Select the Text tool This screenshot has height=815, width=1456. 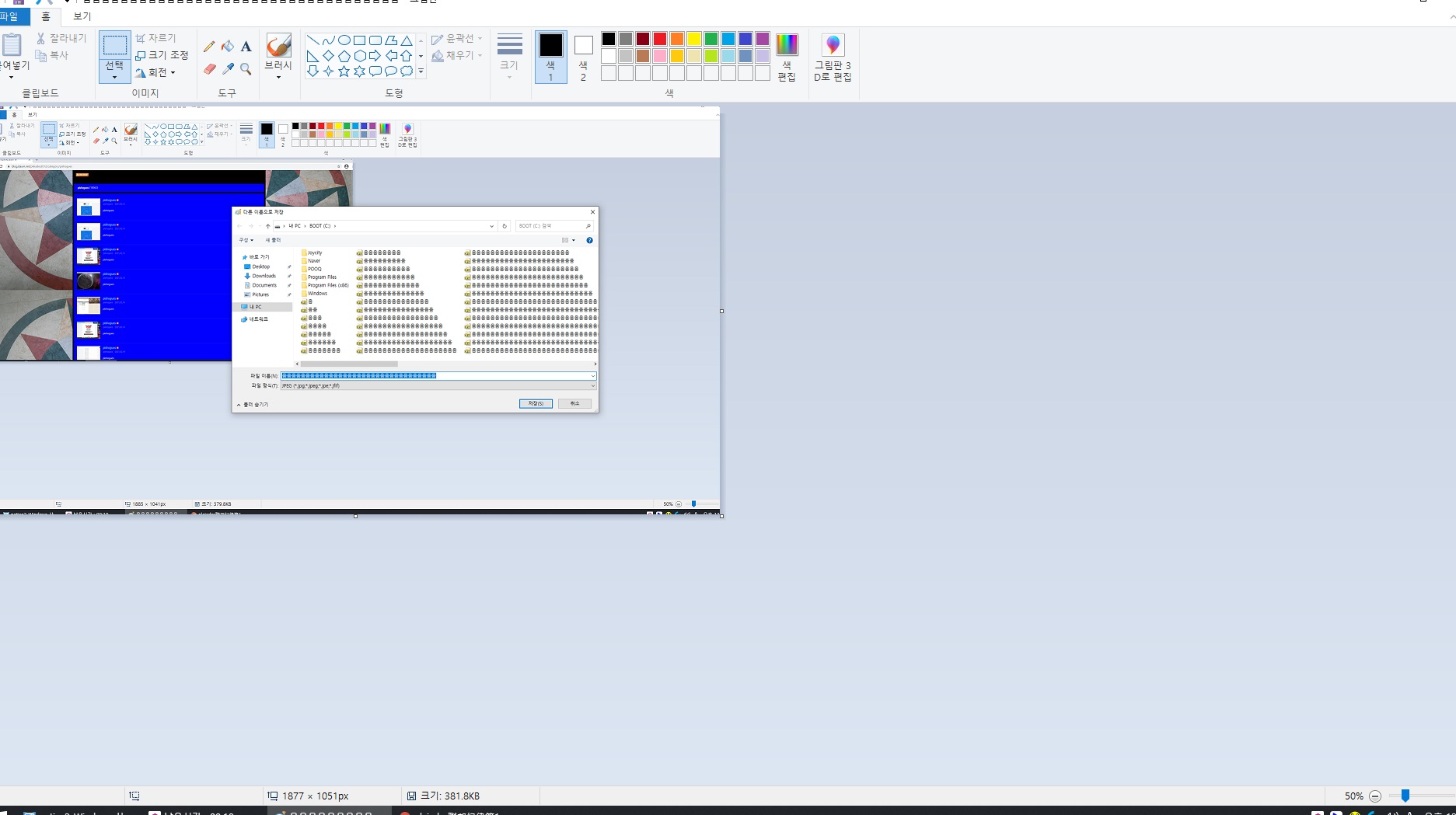click(x=246, y=47)
